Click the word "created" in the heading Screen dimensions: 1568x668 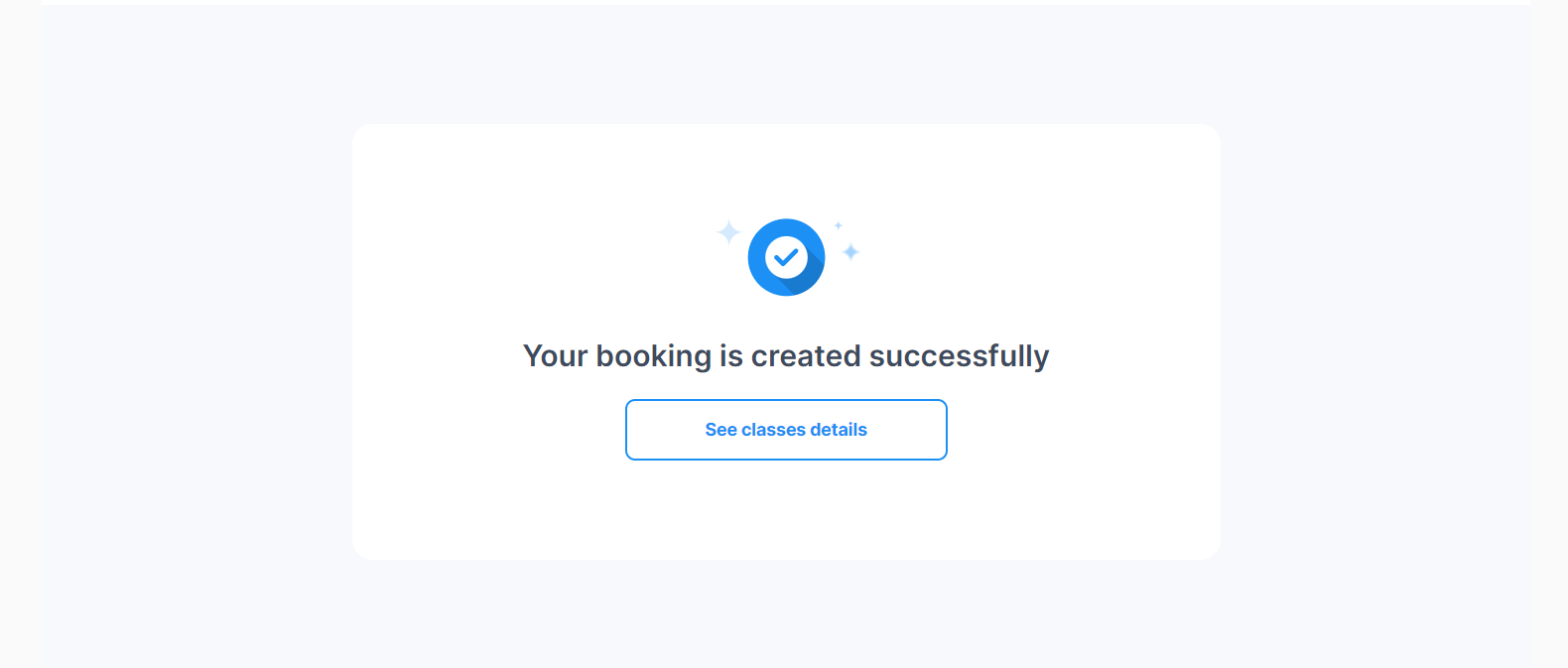click(x=806, y=356)
